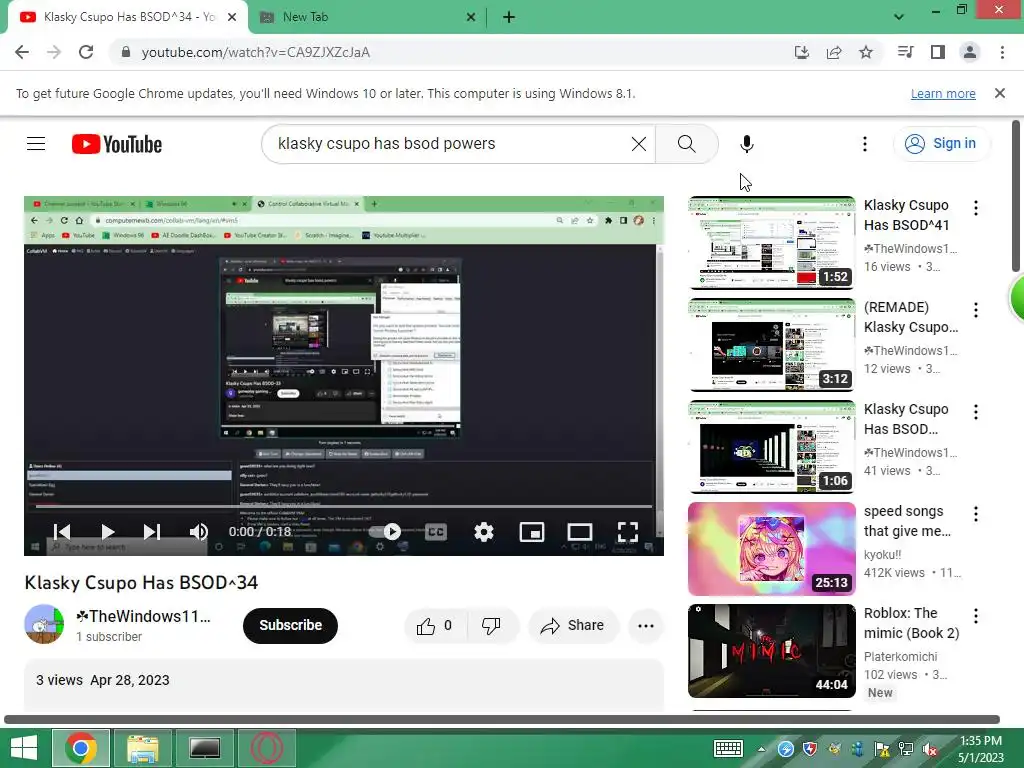Open File Explorer from taskbar
The image size is (1024, 768).
click(x=143, y=748)
